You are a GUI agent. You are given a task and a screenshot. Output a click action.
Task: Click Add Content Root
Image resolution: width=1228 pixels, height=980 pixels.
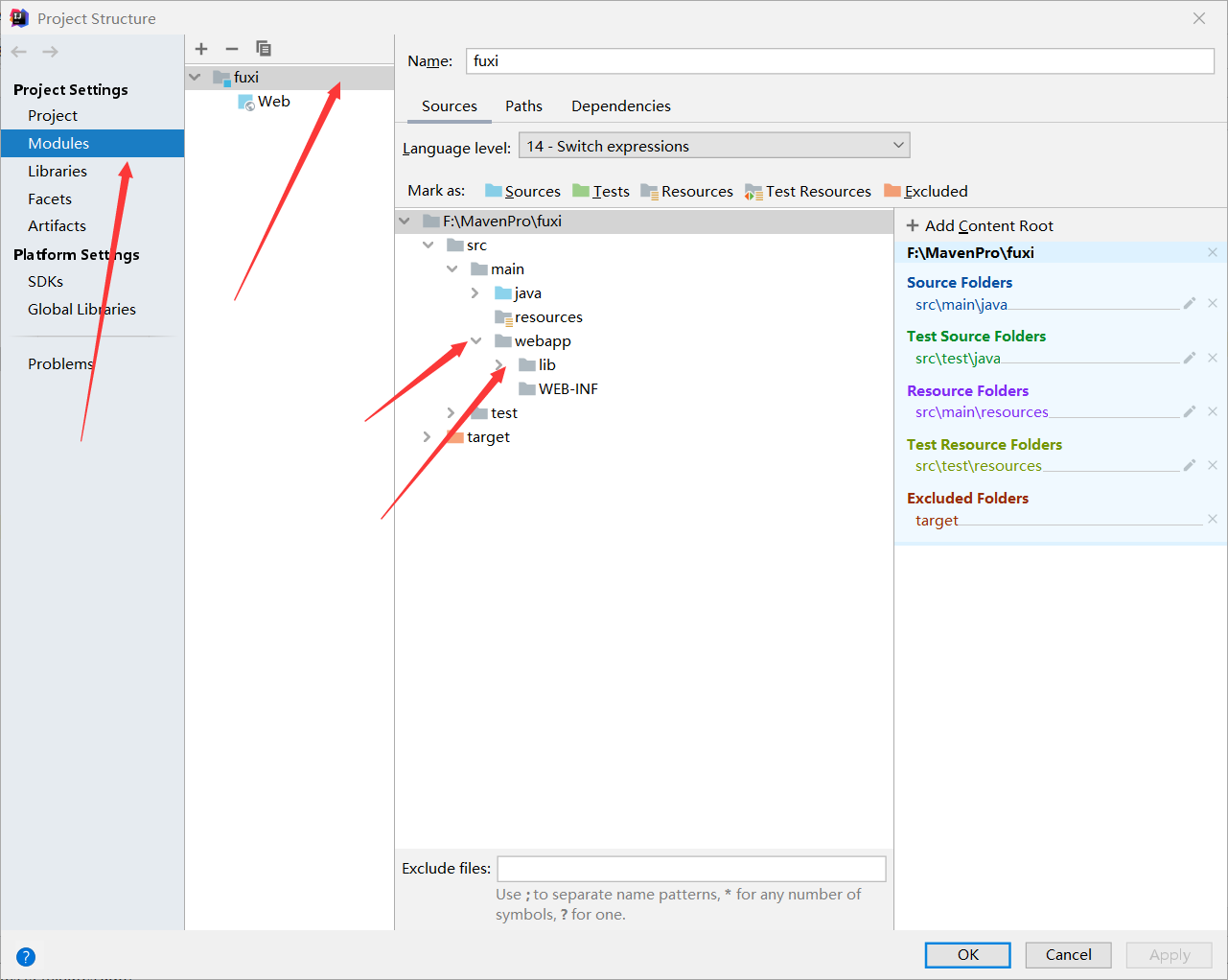pyautogui.click(x=979, y=225)
